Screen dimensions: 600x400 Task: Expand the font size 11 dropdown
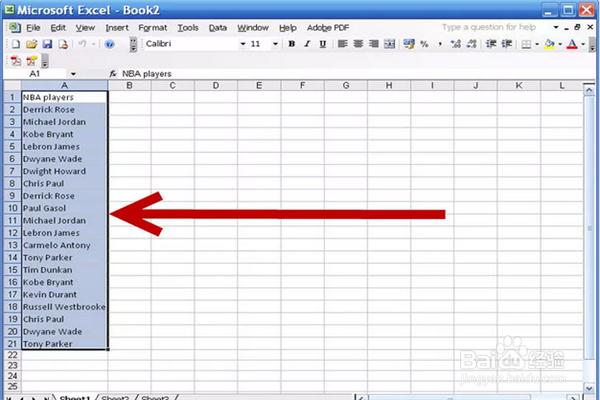275,44
